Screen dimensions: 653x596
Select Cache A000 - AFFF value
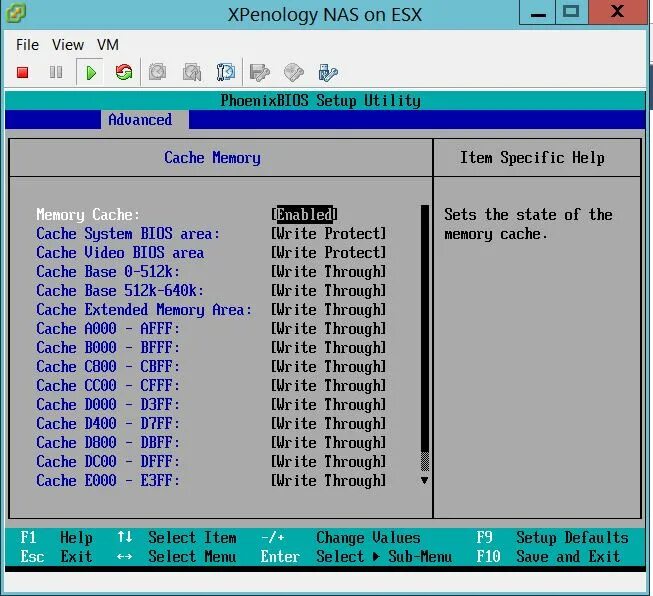tap(329, 329)
